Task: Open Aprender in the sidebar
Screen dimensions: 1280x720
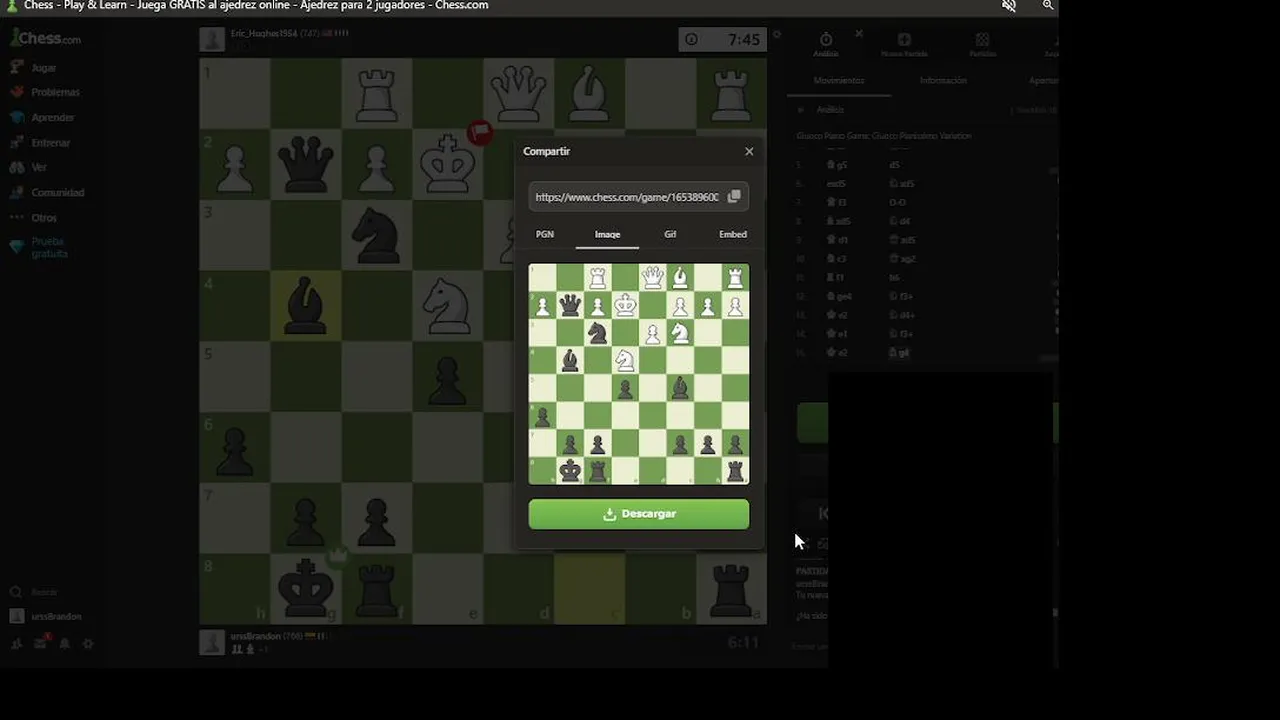Action: point(43,117)
